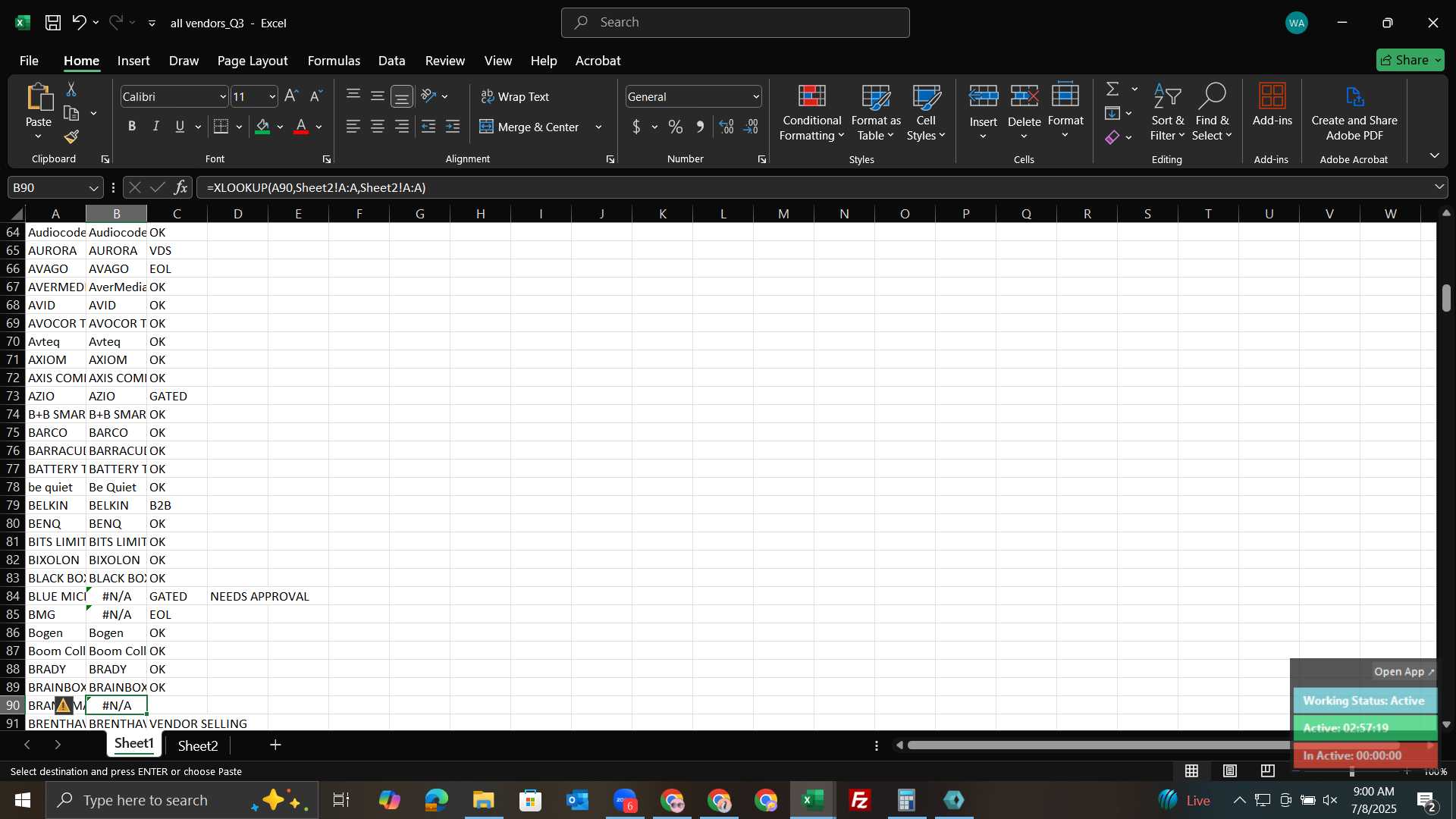This screenshot has height=819, width=1456.
Task: Toggle Bottom Align
Action: (402, 96)
